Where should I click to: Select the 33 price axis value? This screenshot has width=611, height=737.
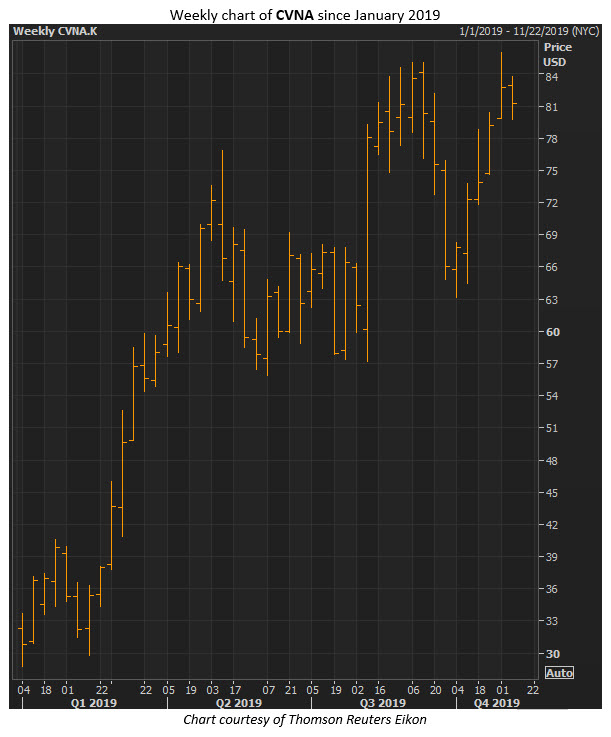point(551,621)
